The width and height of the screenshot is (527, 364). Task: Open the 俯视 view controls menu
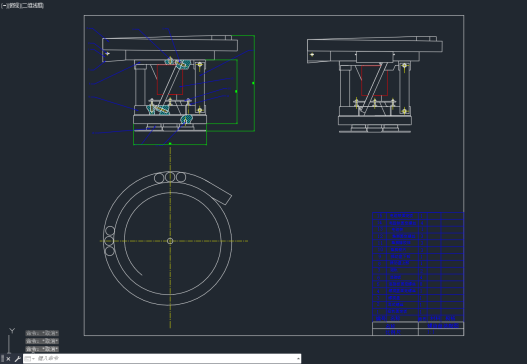[x=14, y=5]
